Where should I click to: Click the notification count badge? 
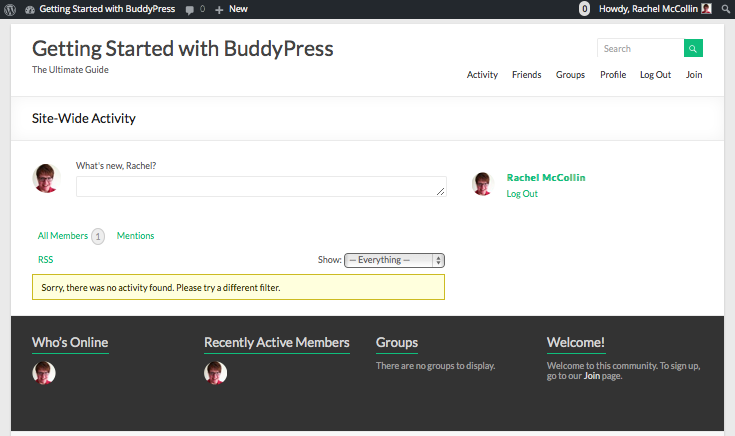click(584, 8)
